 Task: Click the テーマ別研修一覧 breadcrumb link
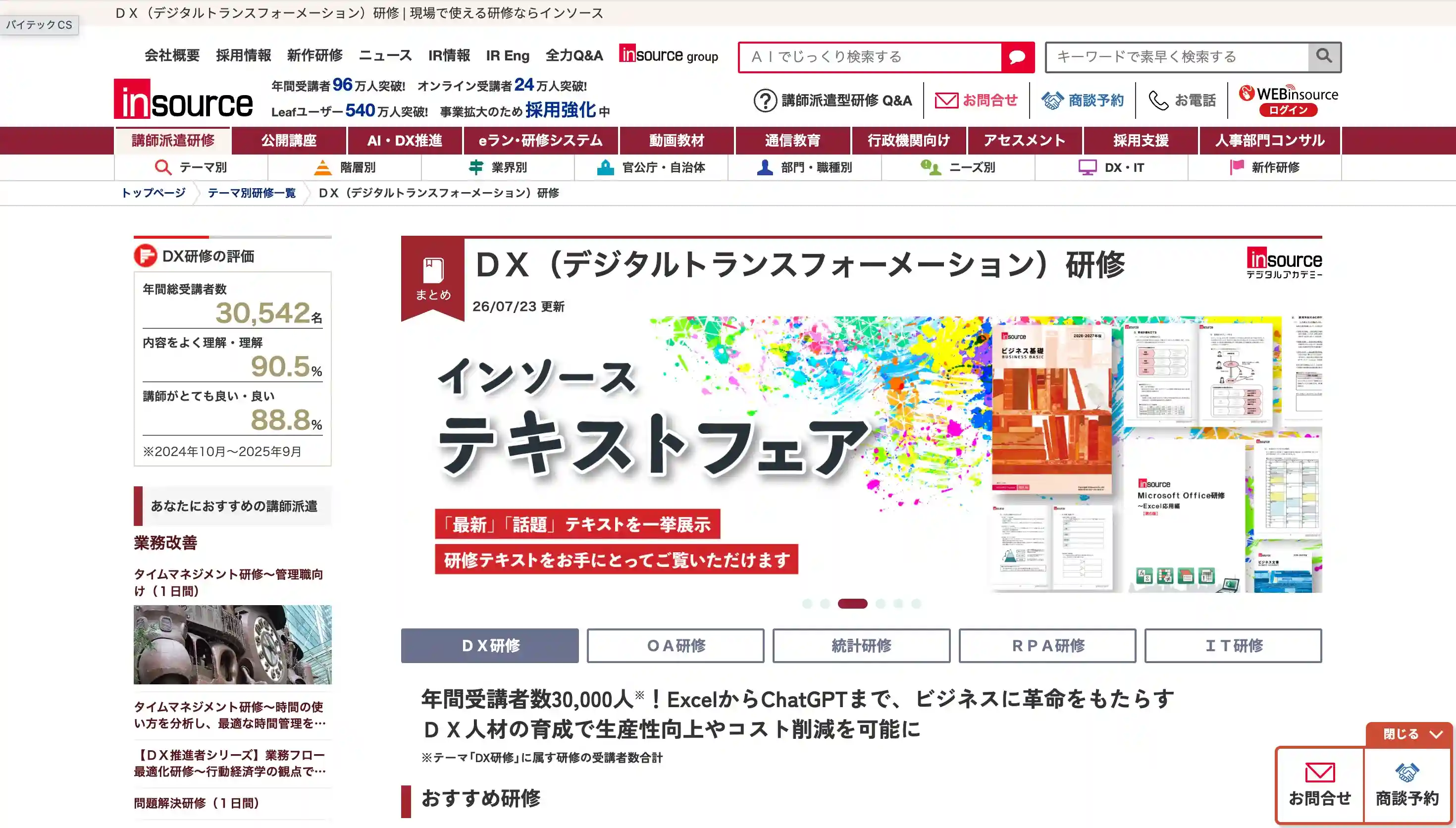pos(252,193)
